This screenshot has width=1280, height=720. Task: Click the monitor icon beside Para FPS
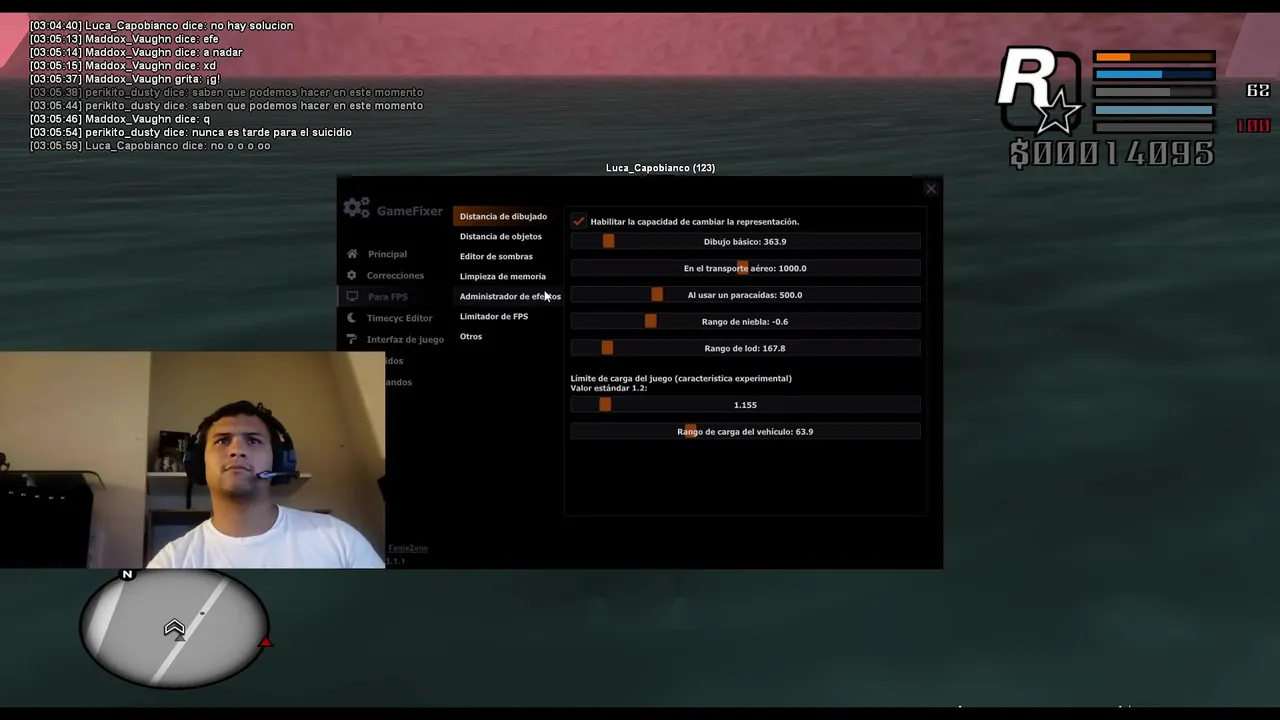tap(352, 296)
